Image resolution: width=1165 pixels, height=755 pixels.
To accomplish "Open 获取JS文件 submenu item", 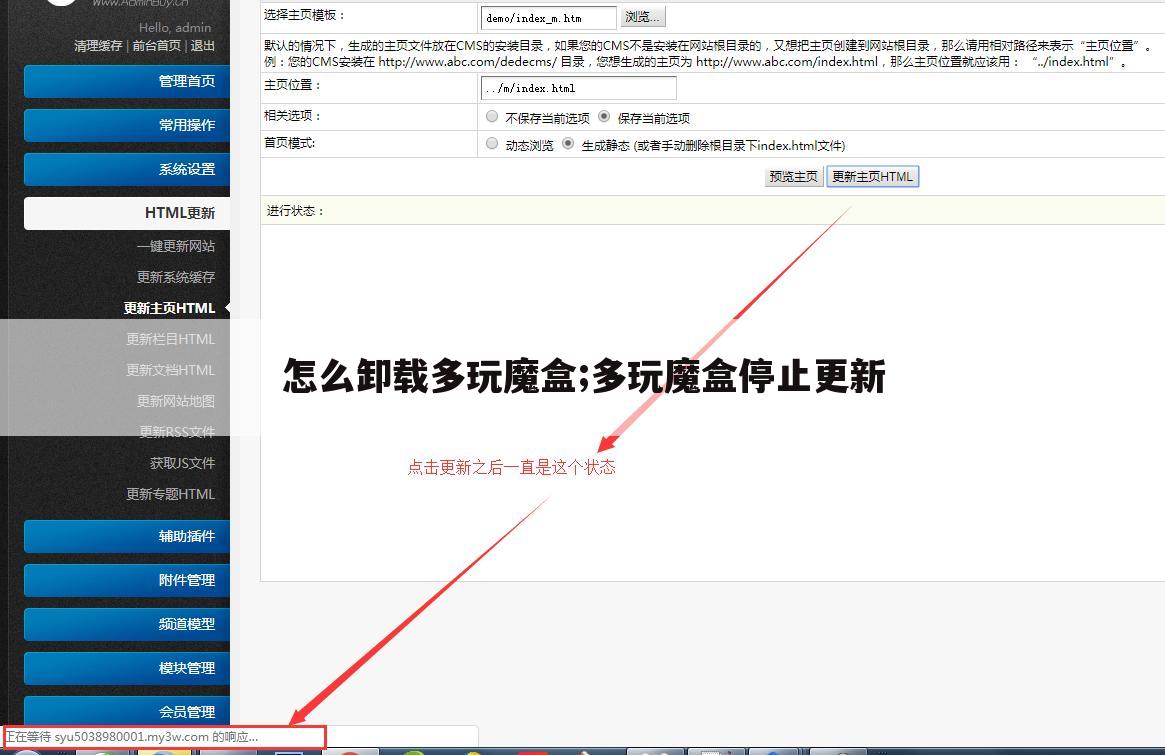I will pos(182,463).
